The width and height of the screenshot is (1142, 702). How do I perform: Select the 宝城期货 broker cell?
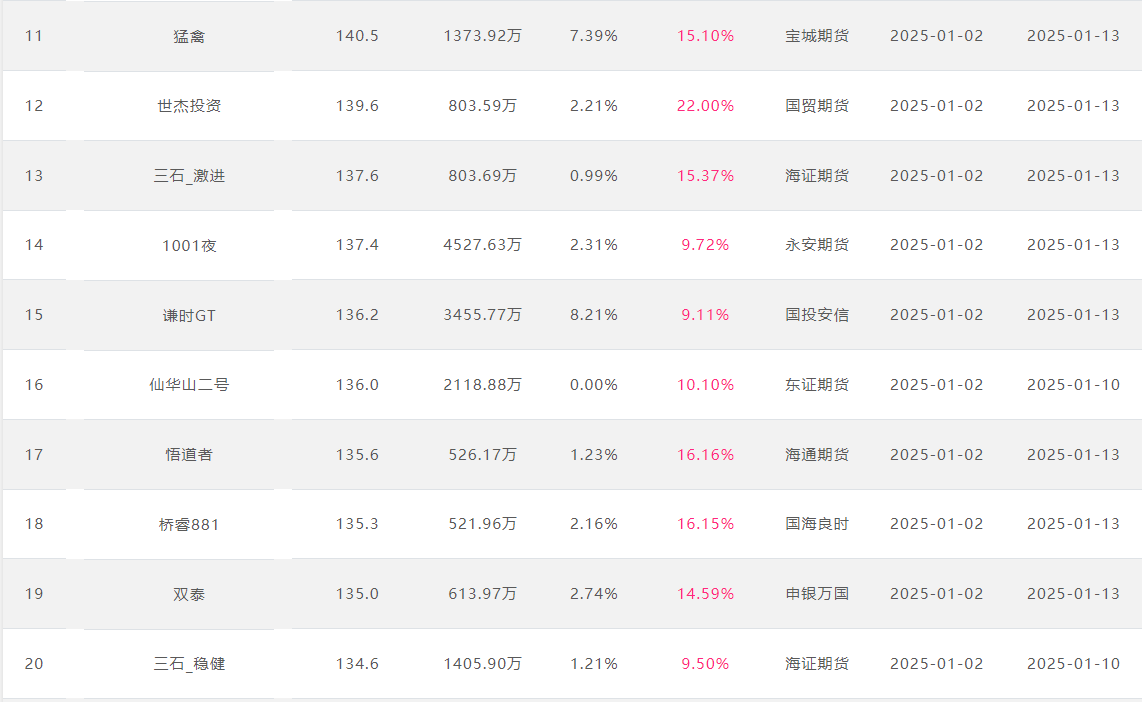click(816, 36)
